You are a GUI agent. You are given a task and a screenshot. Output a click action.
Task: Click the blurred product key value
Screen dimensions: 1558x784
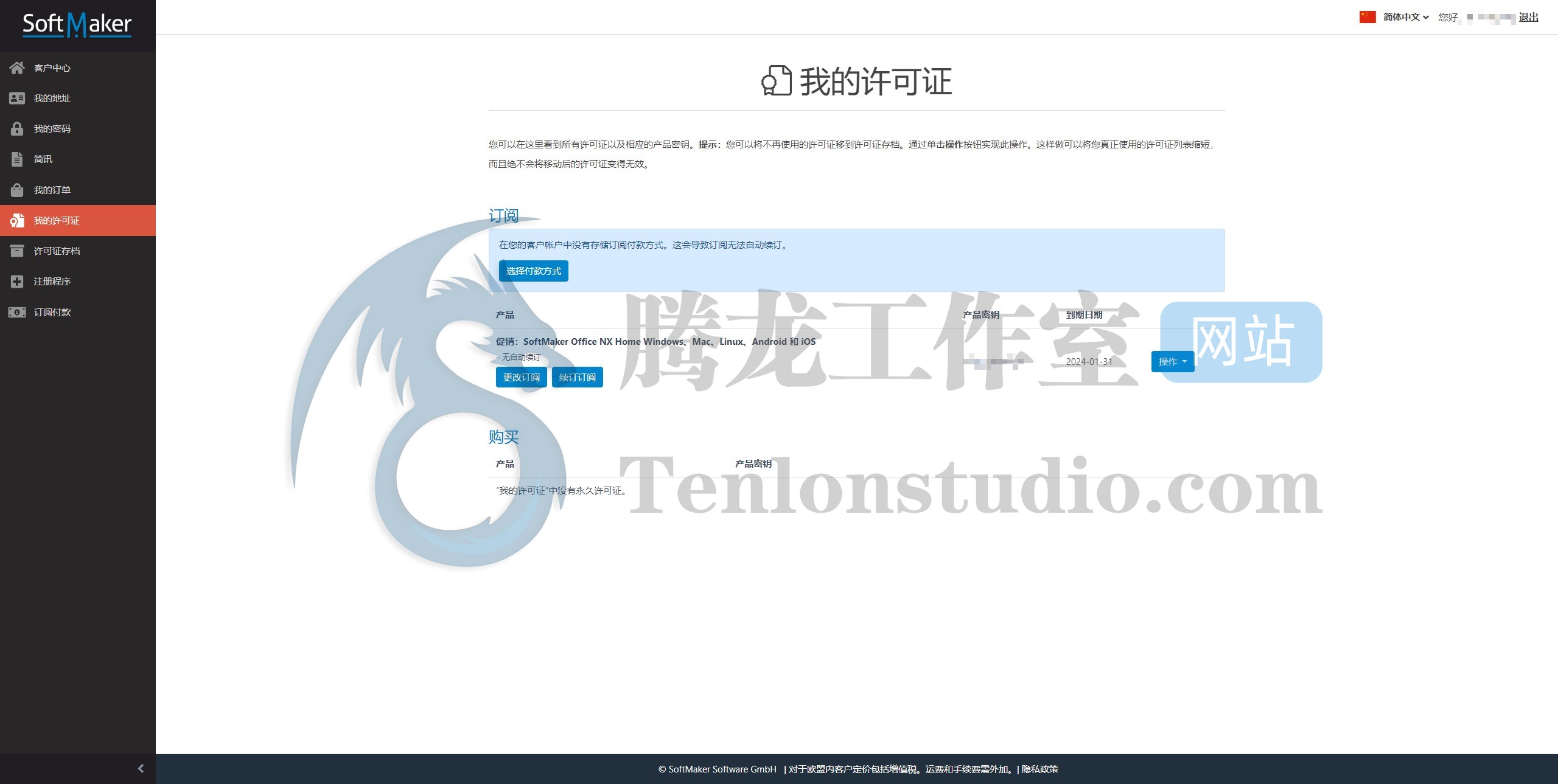click(993, 362)
